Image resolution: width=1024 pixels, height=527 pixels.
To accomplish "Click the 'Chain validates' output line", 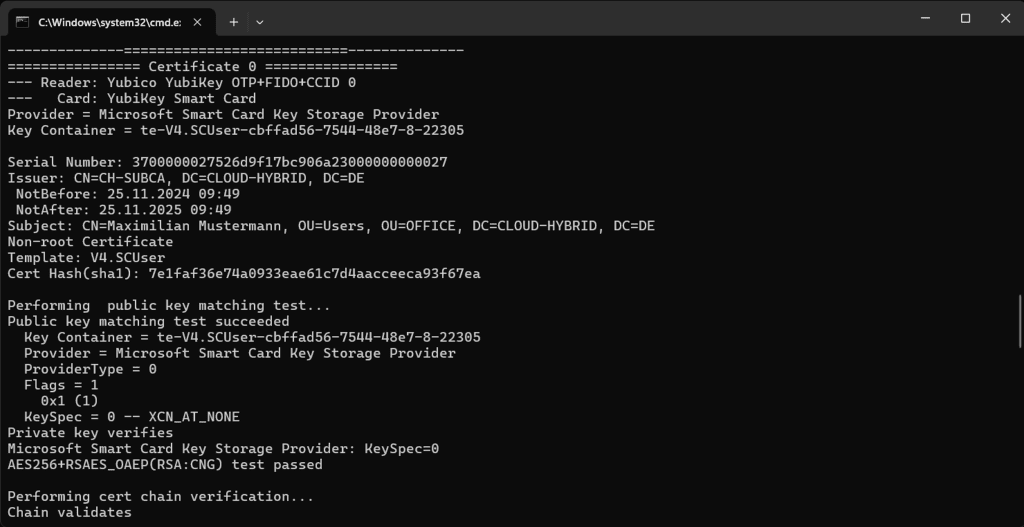I will pyautogui.click(x=69, y=513).
